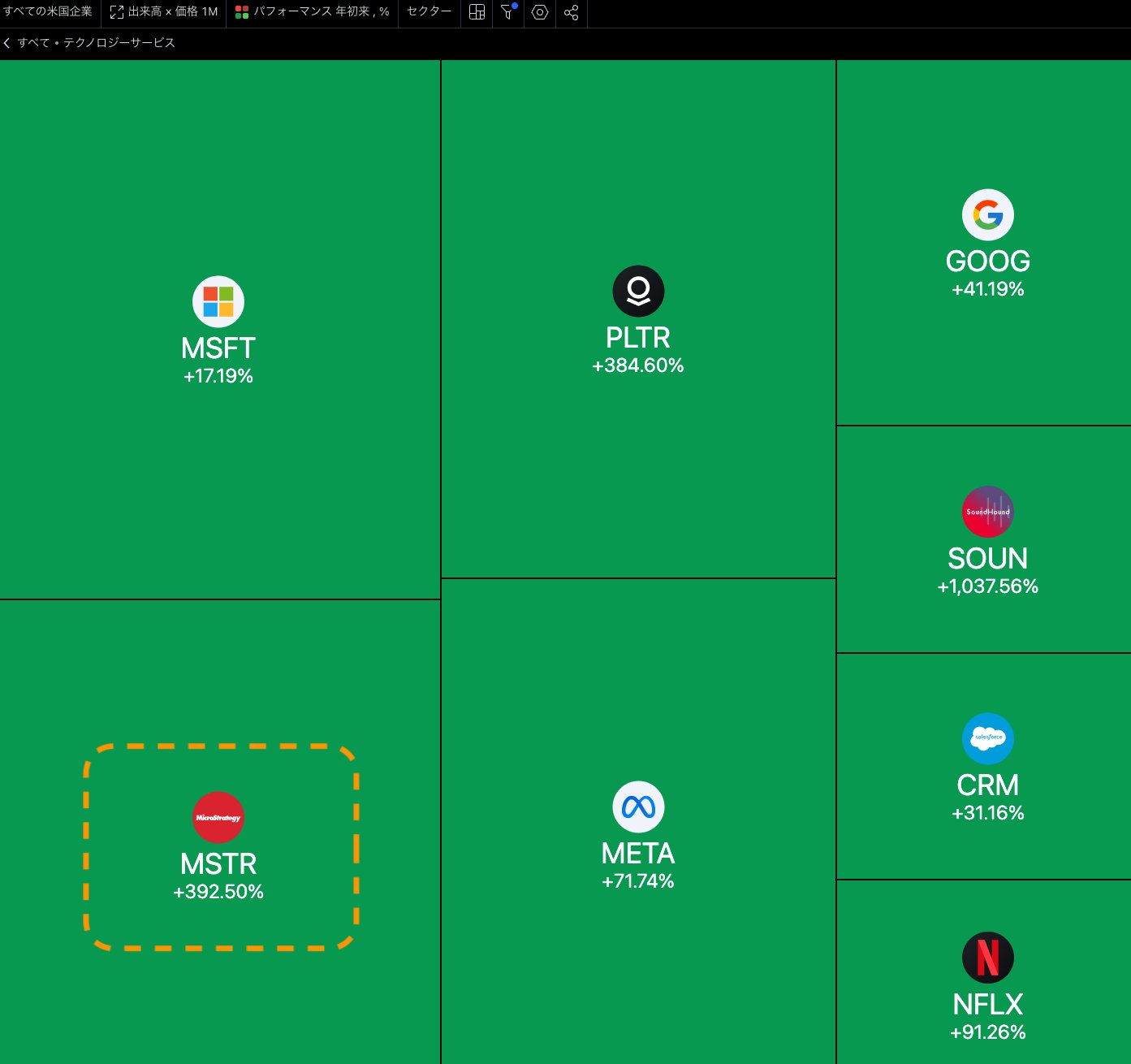
Task: Click the Meta logo in the META tile
Action: tap(638, 807)
